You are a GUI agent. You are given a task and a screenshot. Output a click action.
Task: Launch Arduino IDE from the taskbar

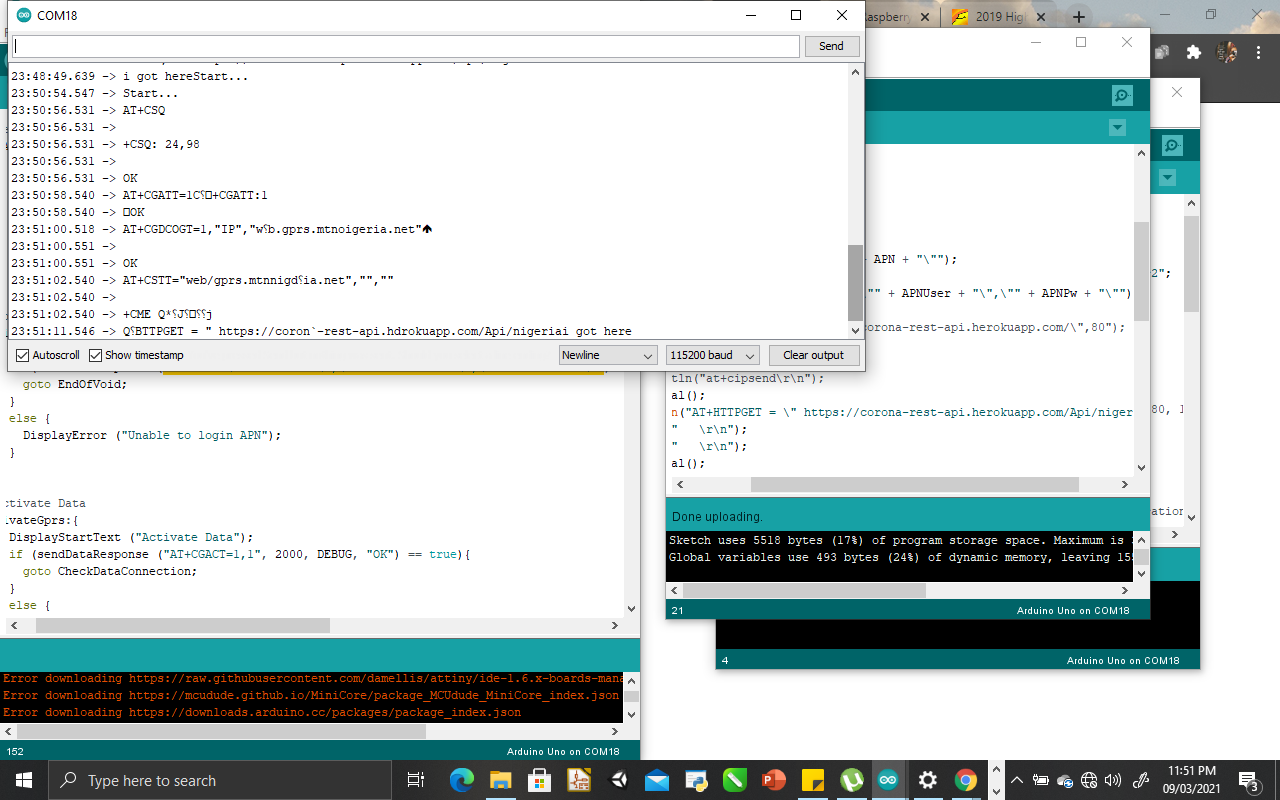[x=889, y=780]
